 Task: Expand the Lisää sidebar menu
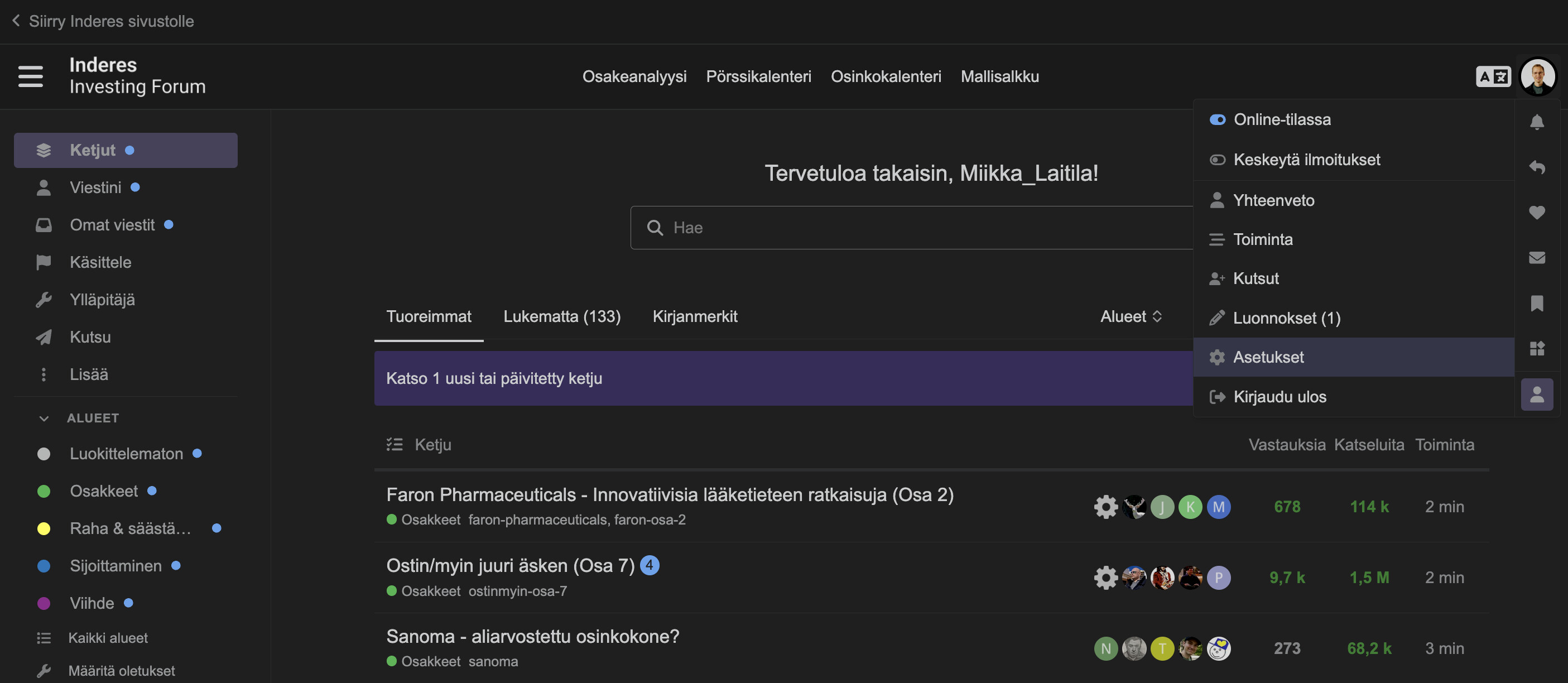tap(88, 374)
